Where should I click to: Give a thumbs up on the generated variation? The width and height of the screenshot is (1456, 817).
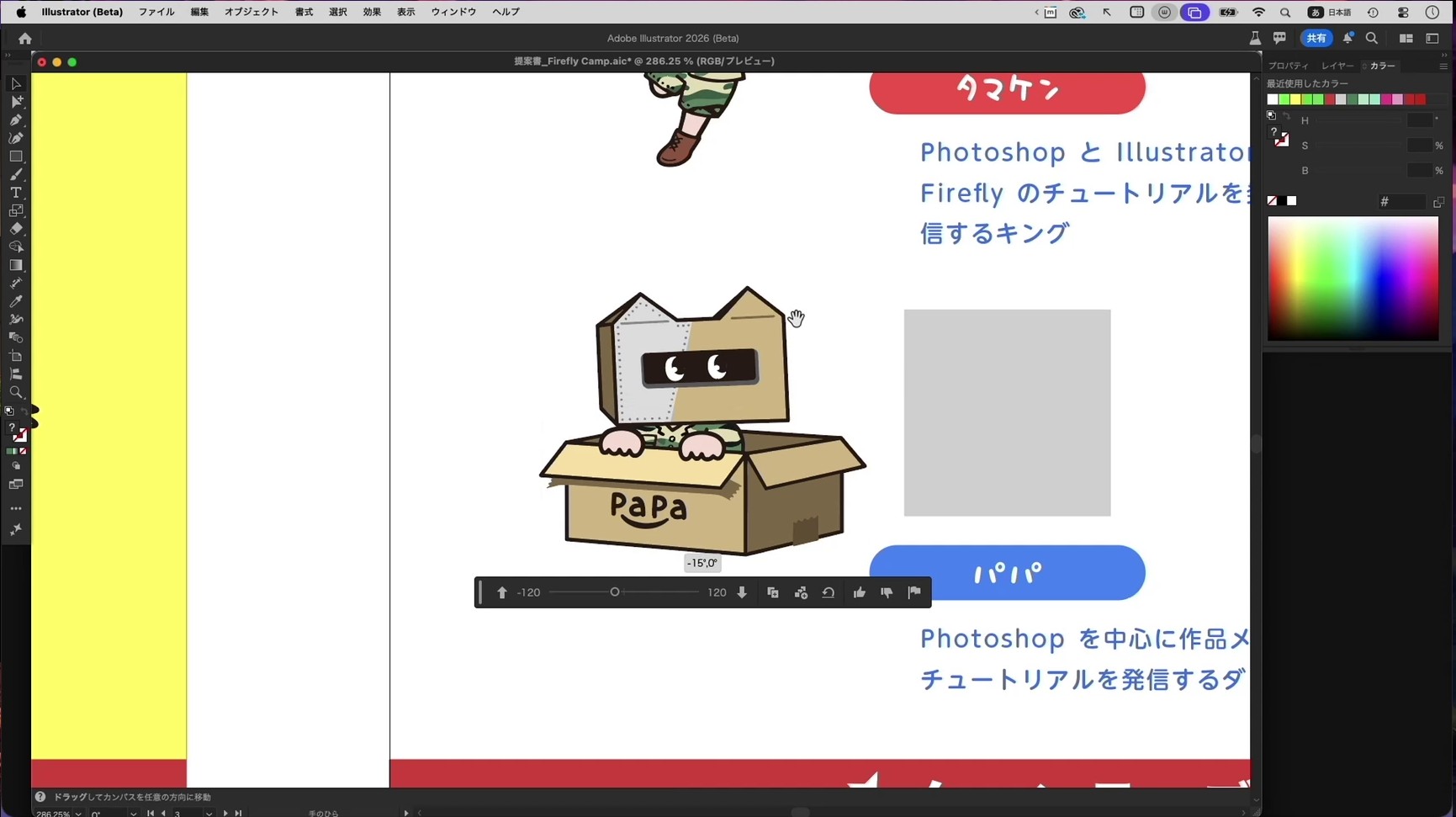click(x=859, y=592)
